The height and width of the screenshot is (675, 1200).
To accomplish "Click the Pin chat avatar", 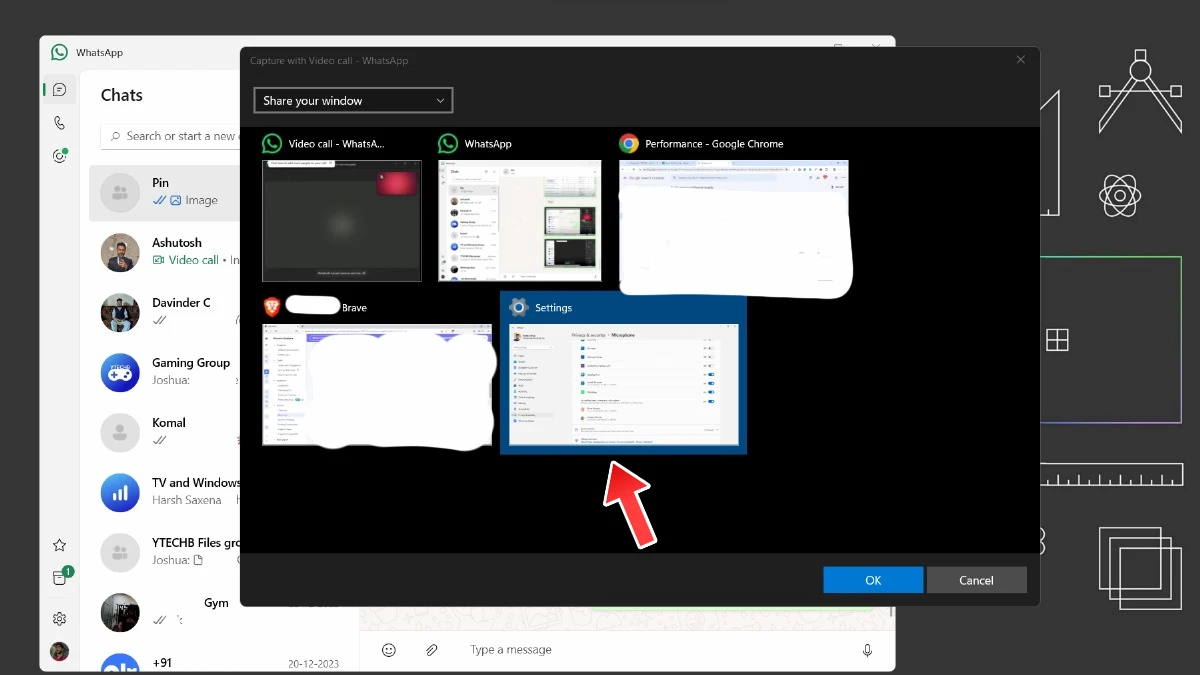I will 120,192.
